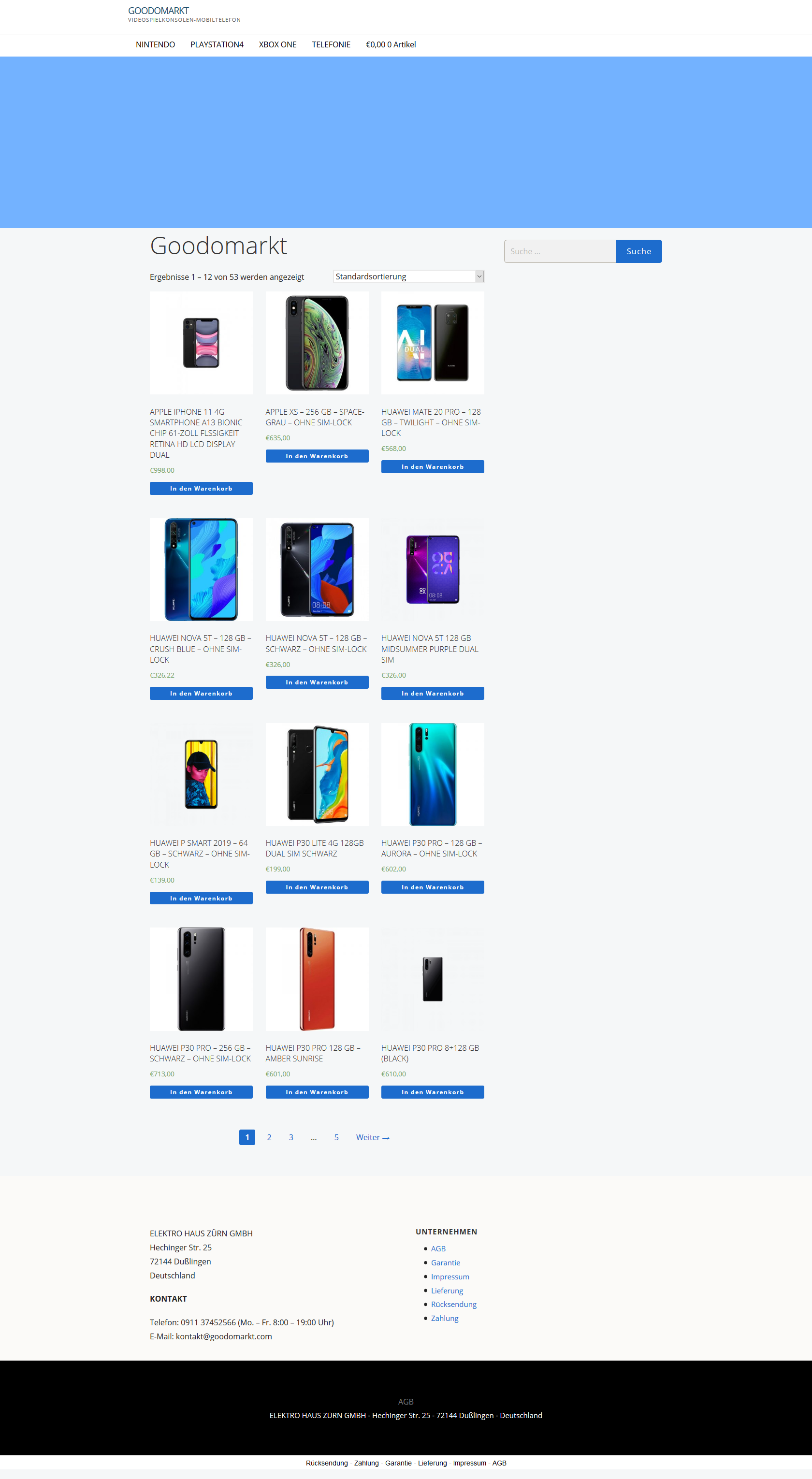Open the NINTENDO menu item
This screenshot has width=812, height=1479.
tap(155, 44)
